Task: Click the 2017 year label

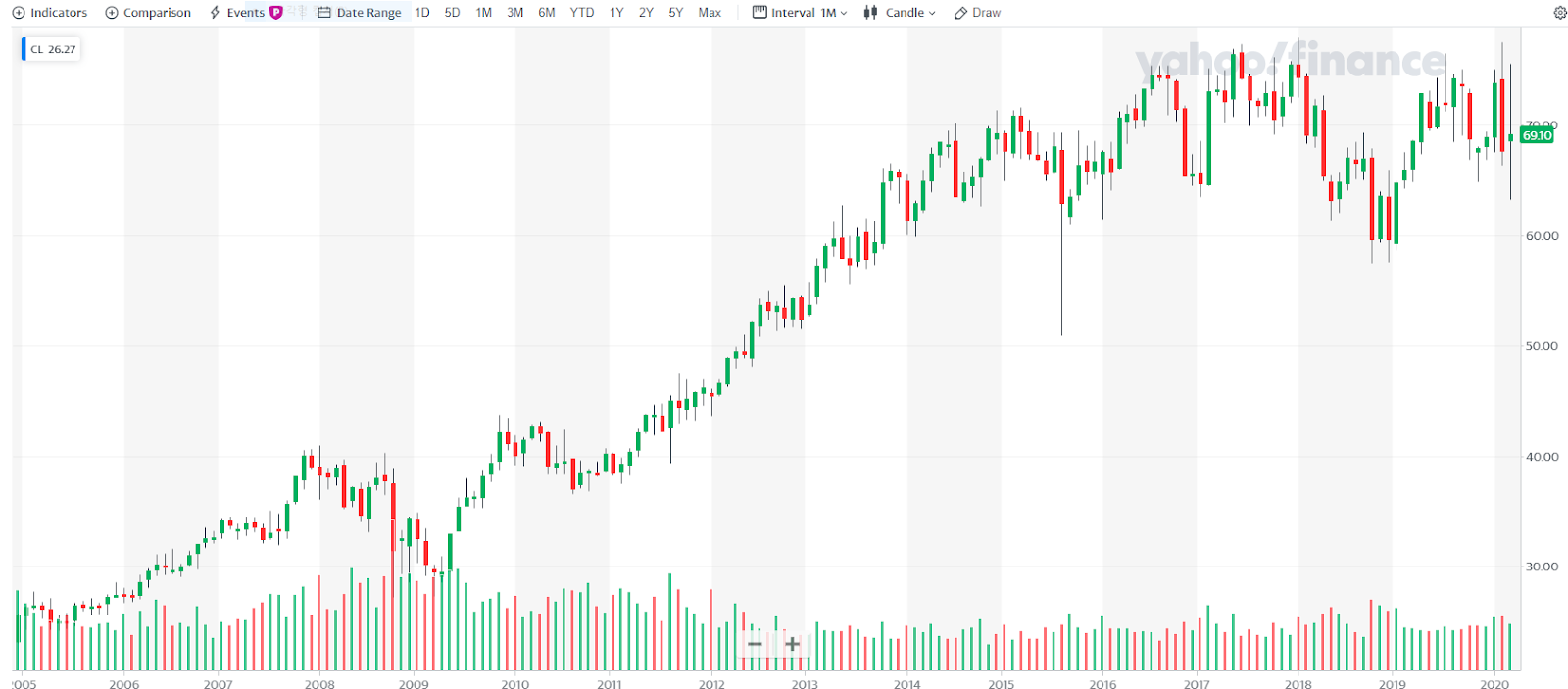Action: (1197, 684)
